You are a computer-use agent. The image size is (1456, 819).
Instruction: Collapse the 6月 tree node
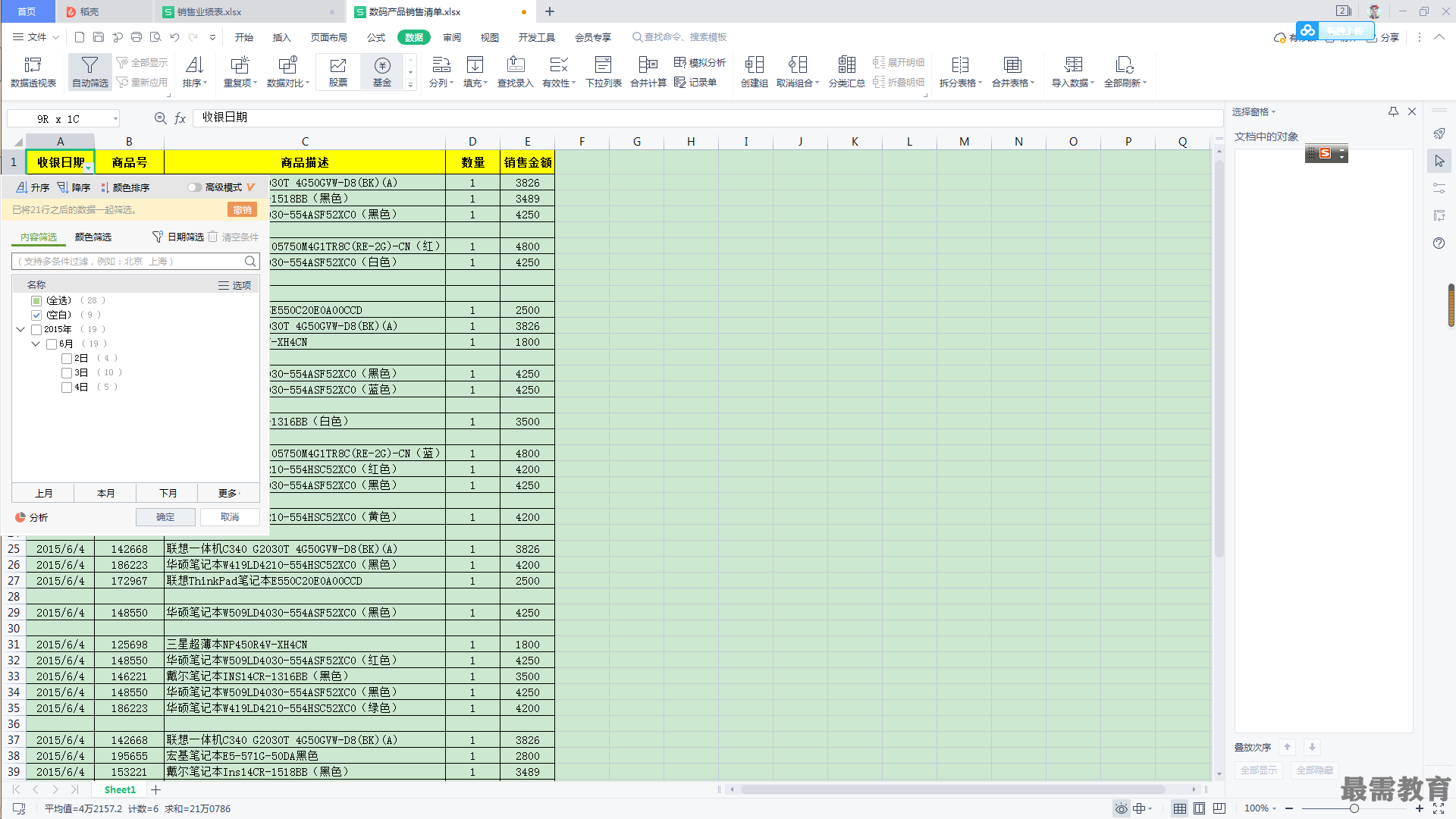(36, 344)
